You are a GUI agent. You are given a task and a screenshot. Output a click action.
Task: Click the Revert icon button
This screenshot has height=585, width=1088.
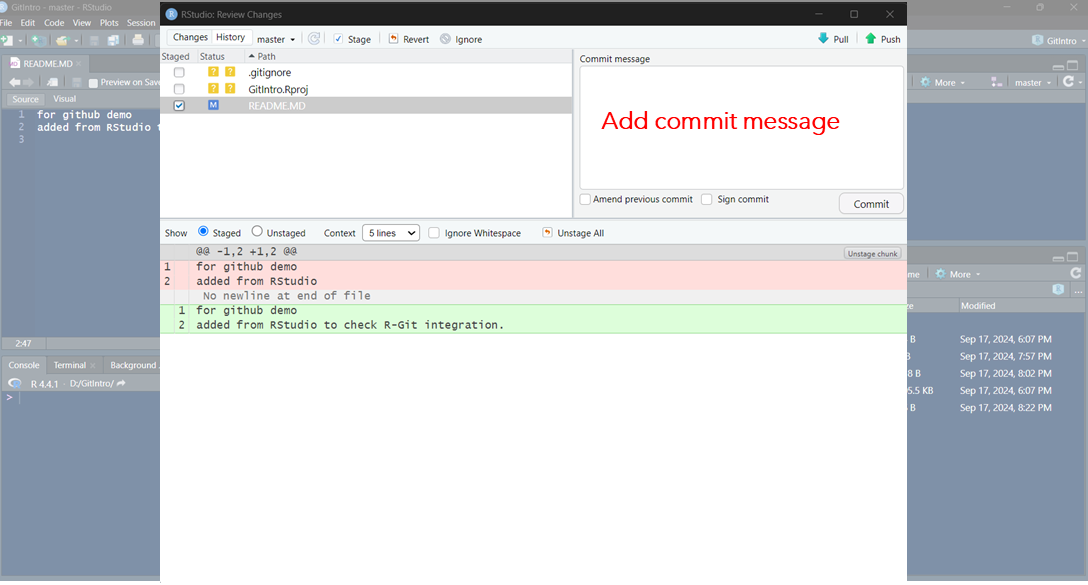click(x=393, y=39)
